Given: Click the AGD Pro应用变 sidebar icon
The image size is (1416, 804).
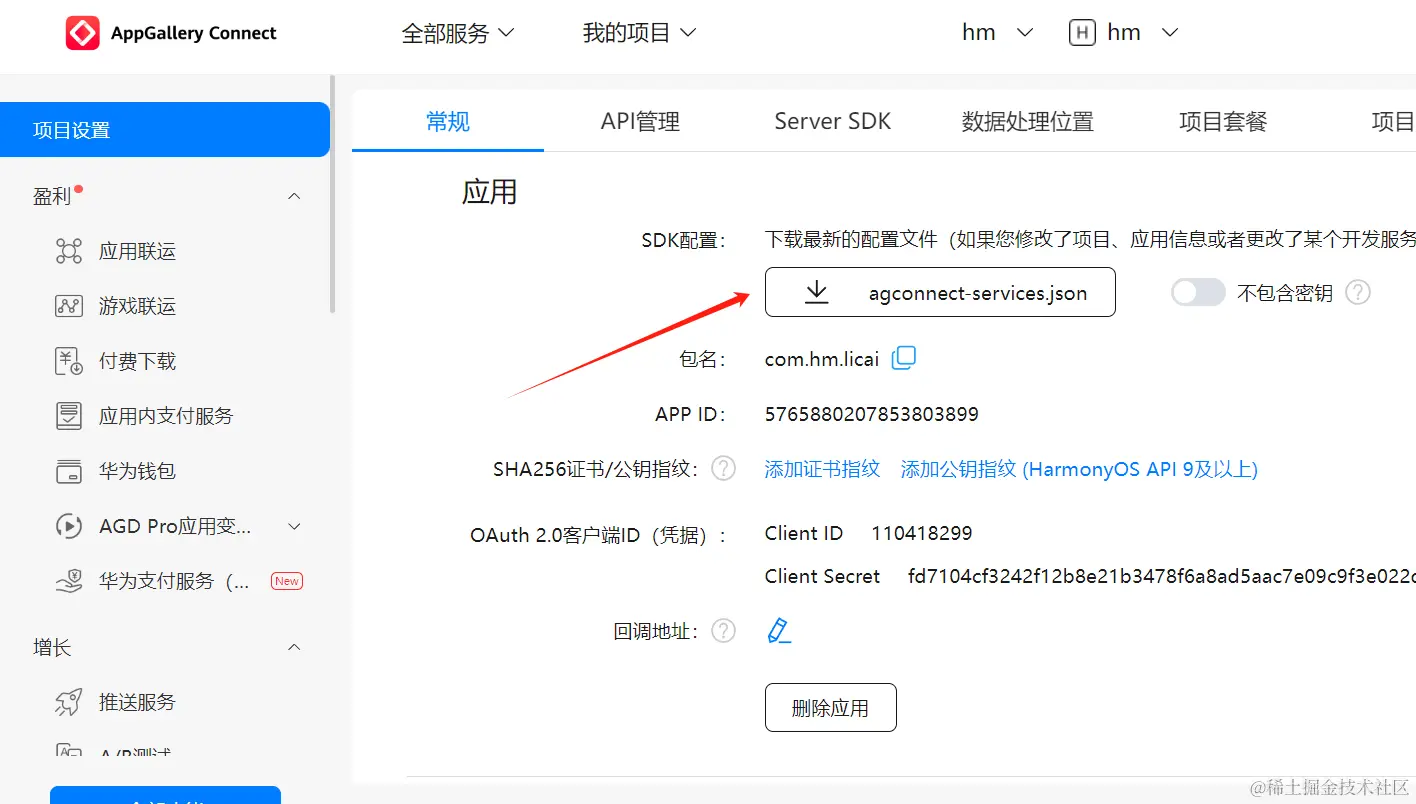Looking at the screenshot, I should click(69, 526).
